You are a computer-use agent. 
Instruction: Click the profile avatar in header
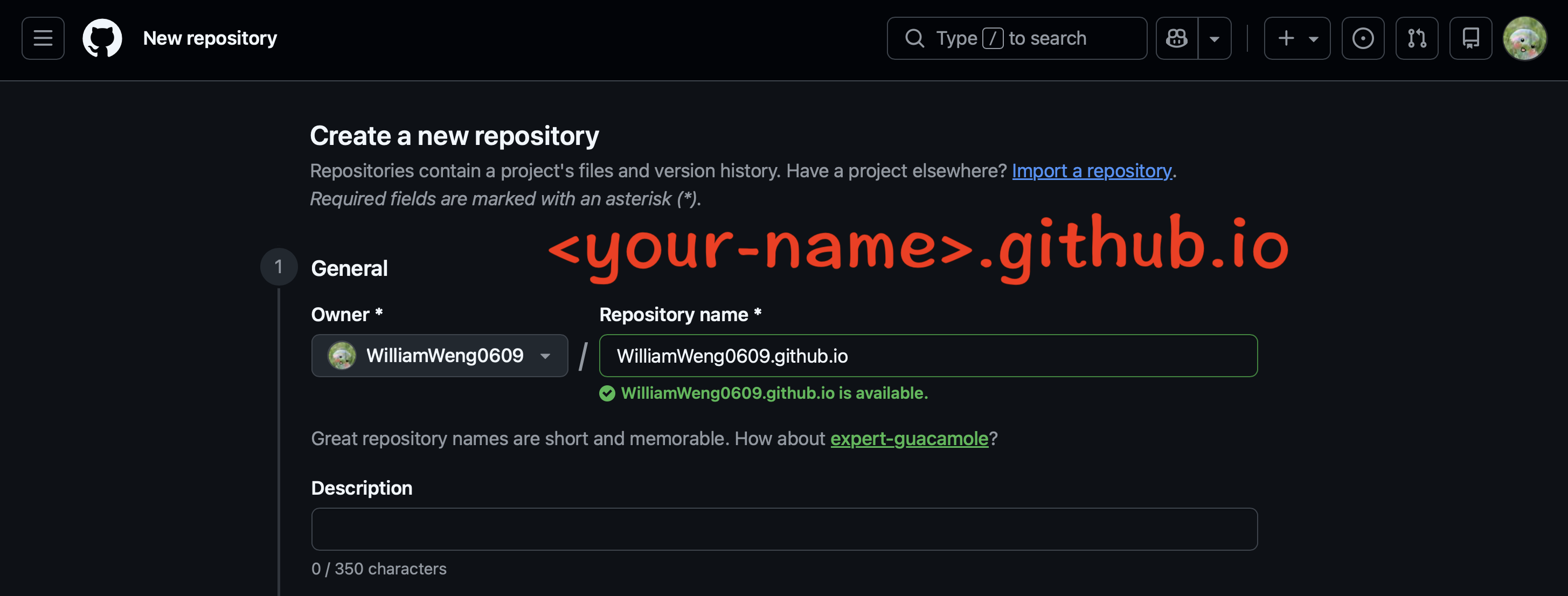[x=1524, y=38]
